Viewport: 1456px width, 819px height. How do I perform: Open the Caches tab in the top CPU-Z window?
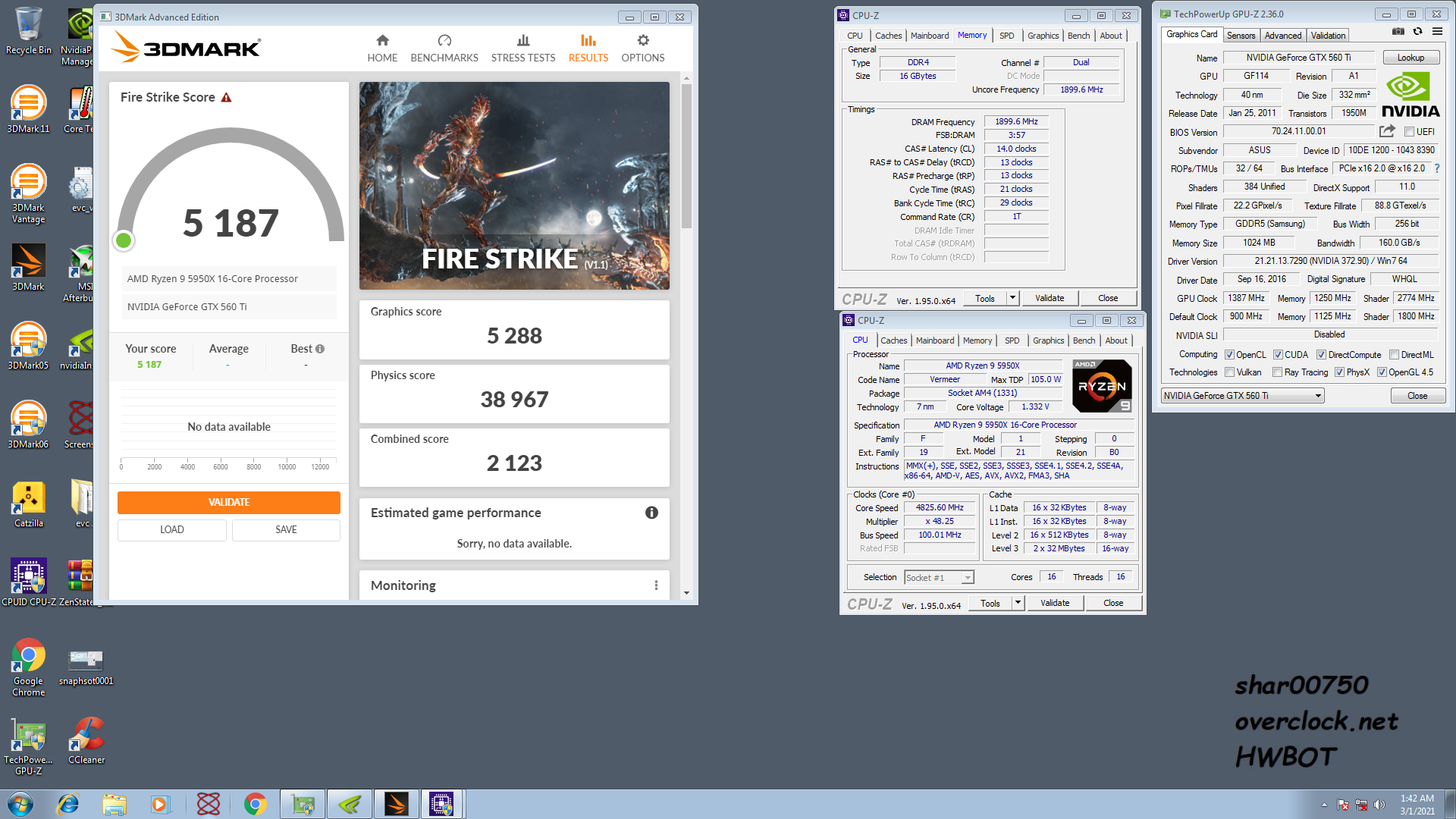point(888,36)
